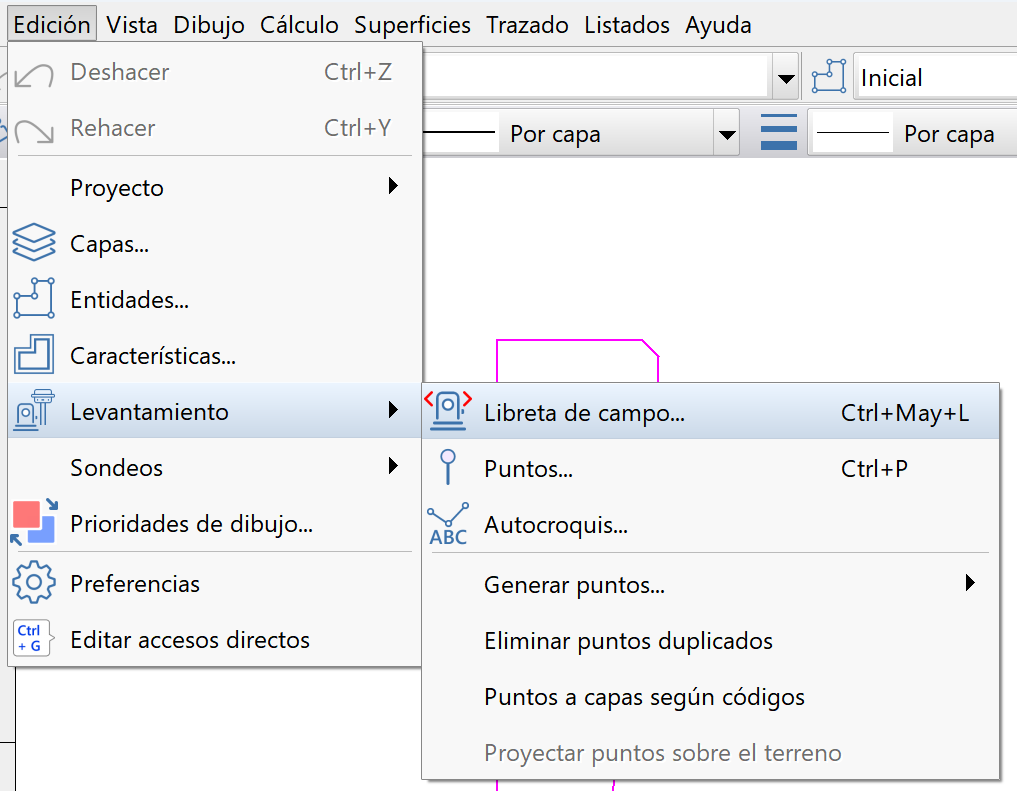Click the Preferencias gear icon

click(33, 583)
